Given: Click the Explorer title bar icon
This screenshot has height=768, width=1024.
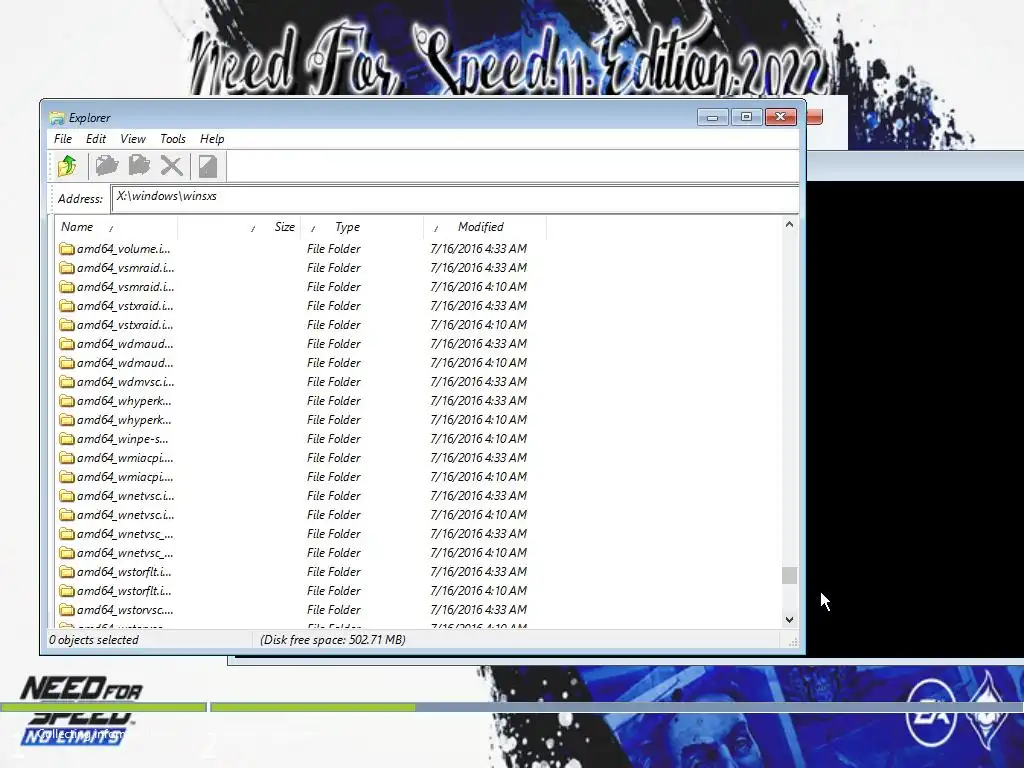Looking at the screenshot, I should pyautogui.click(x=57, y=118).
